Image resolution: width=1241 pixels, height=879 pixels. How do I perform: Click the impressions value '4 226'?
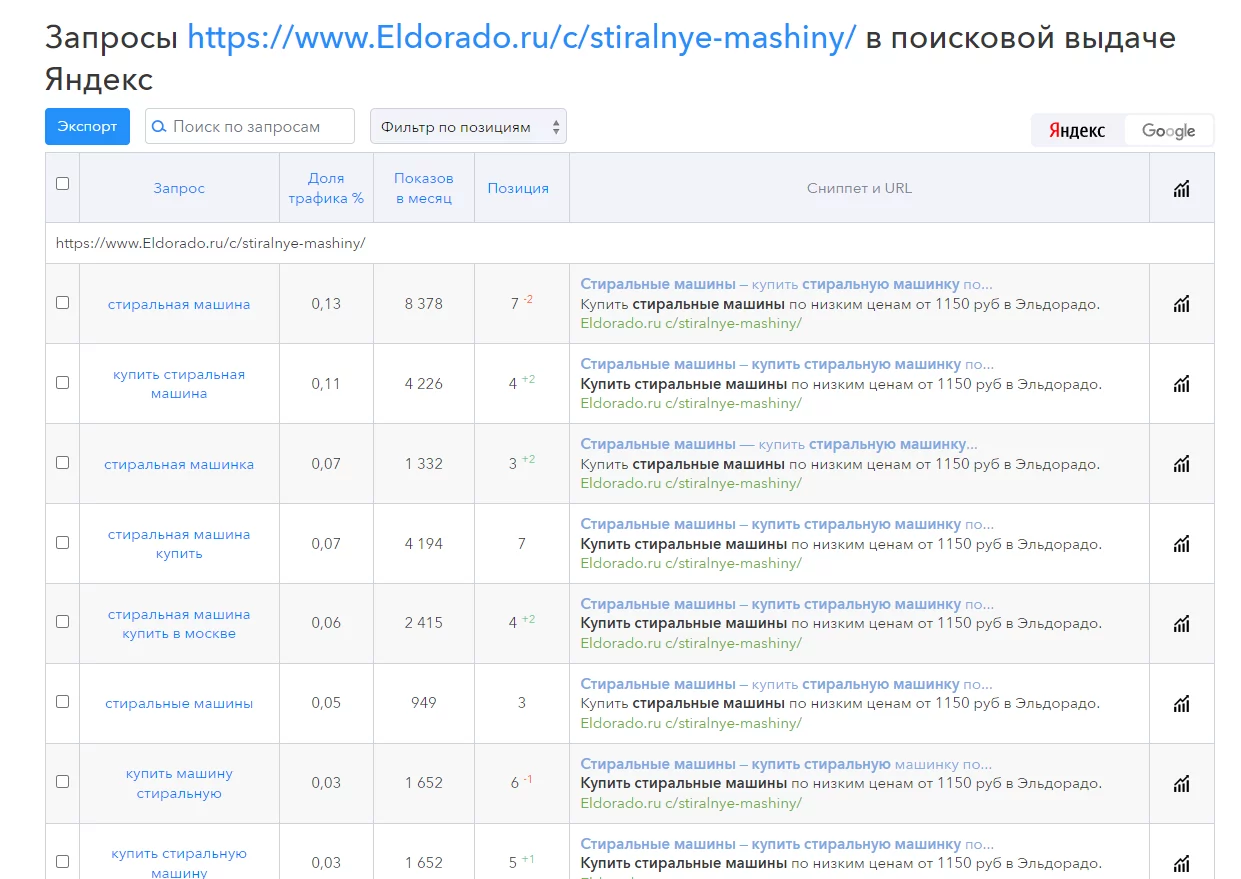(x=424, y=383)
